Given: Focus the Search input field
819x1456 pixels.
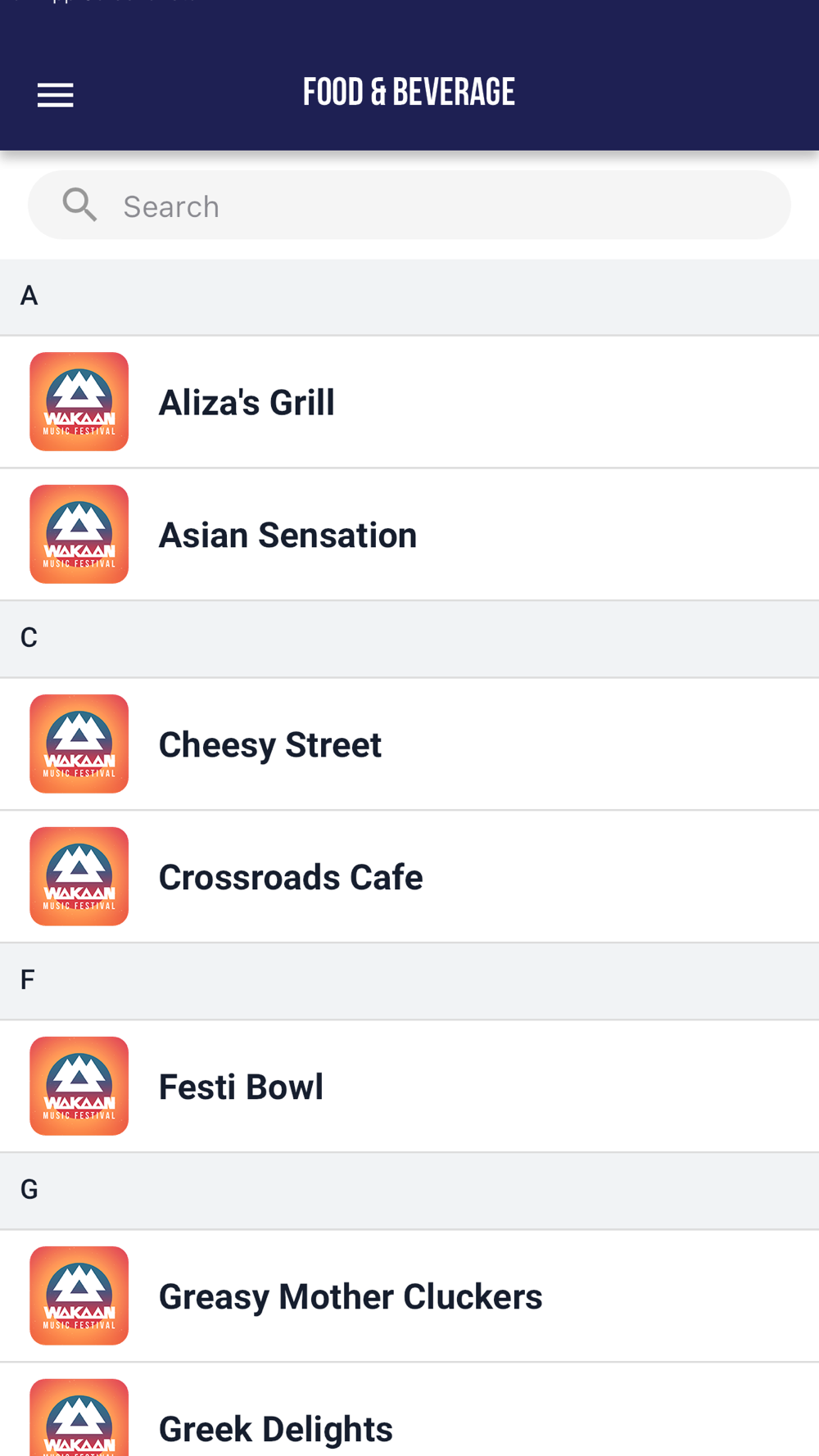Looking at the screenshot, I should (409, 205).
